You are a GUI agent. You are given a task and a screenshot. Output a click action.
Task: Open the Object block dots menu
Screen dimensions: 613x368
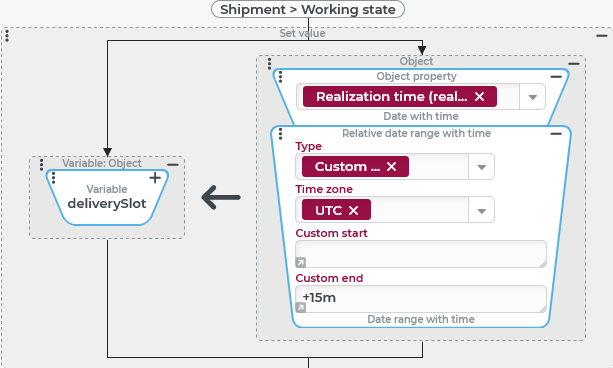coord(269,64)
